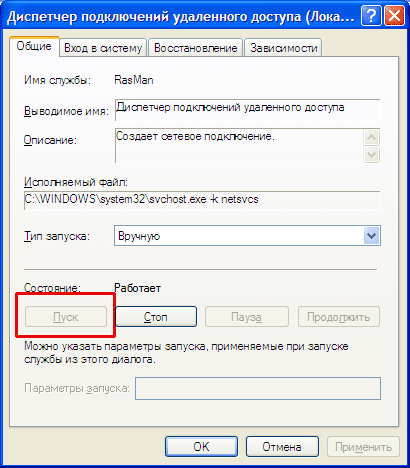Click the Продолжить button

(338, 316)
